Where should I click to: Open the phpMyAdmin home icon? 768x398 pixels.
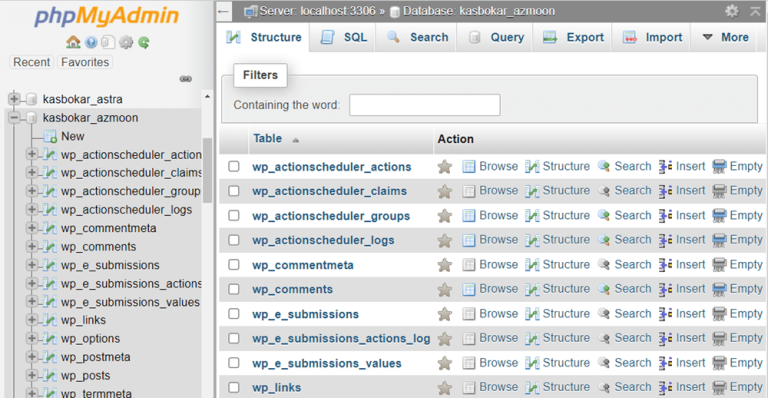(73, 42)
